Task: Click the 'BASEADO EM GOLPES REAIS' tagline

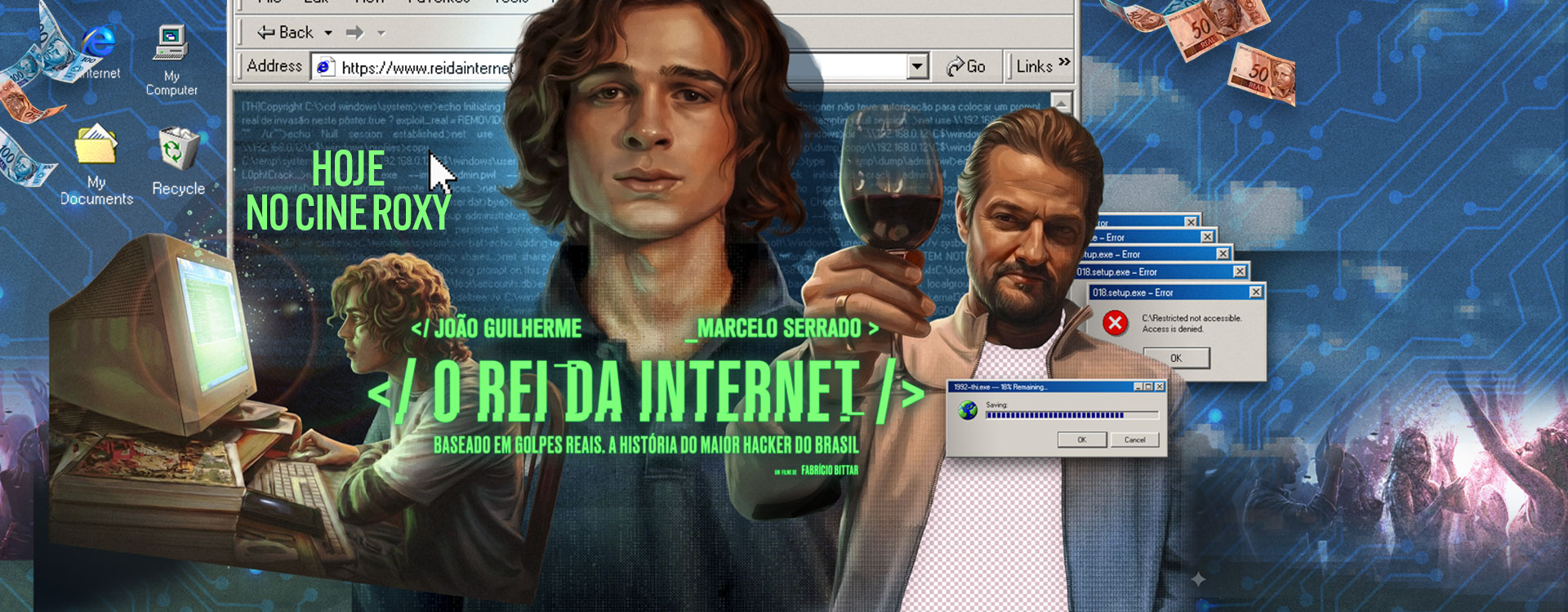Action: [646, 444]
